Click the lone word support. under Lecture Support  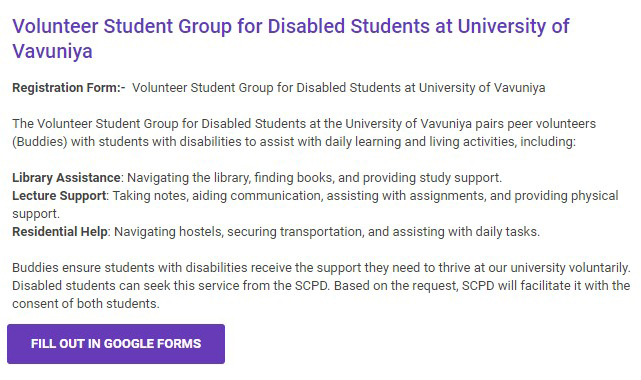36,214
